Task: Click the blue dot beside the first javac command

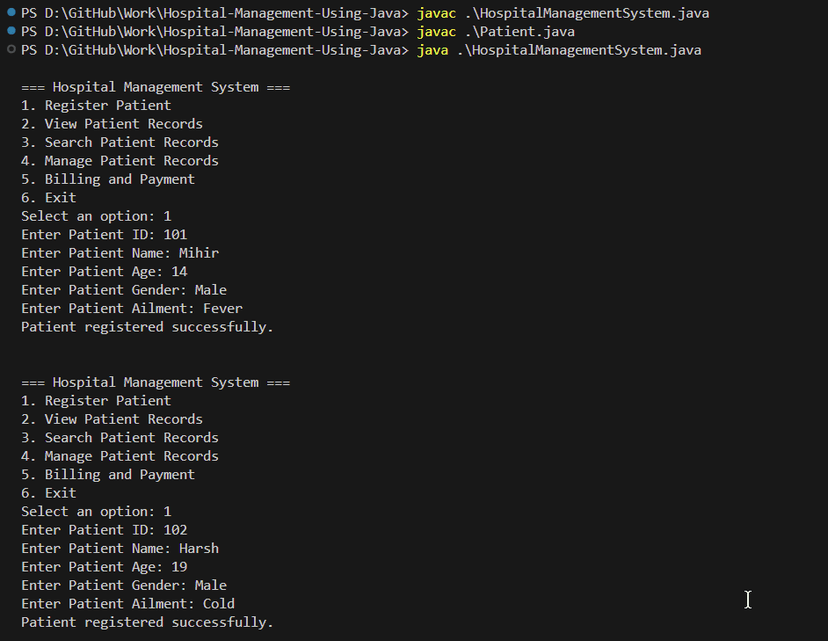Action: coord(10,13)
